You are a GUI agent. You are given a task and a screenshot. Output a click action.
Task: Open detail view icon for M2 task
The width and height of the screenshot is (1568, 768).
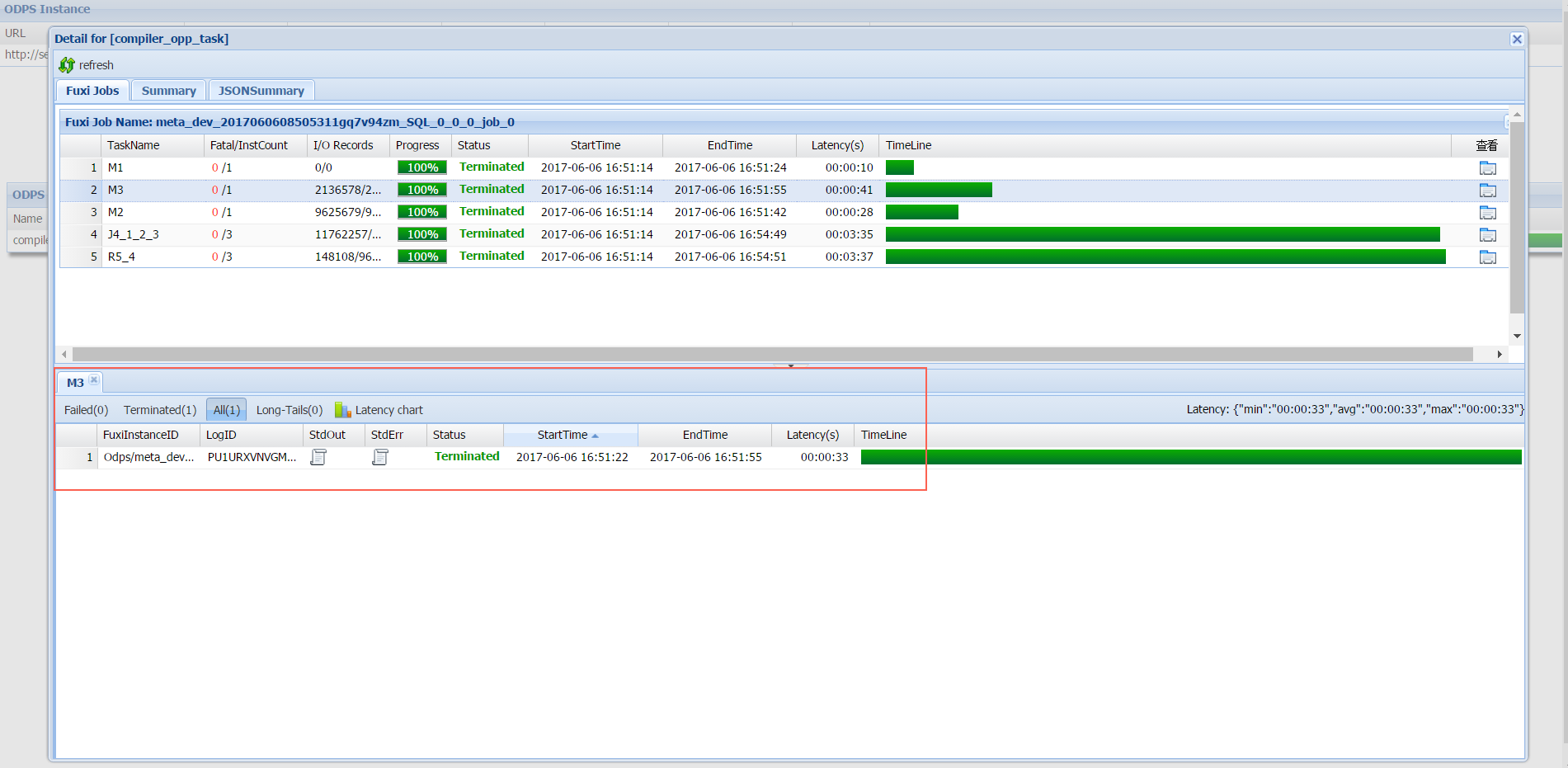(1487, 213)
